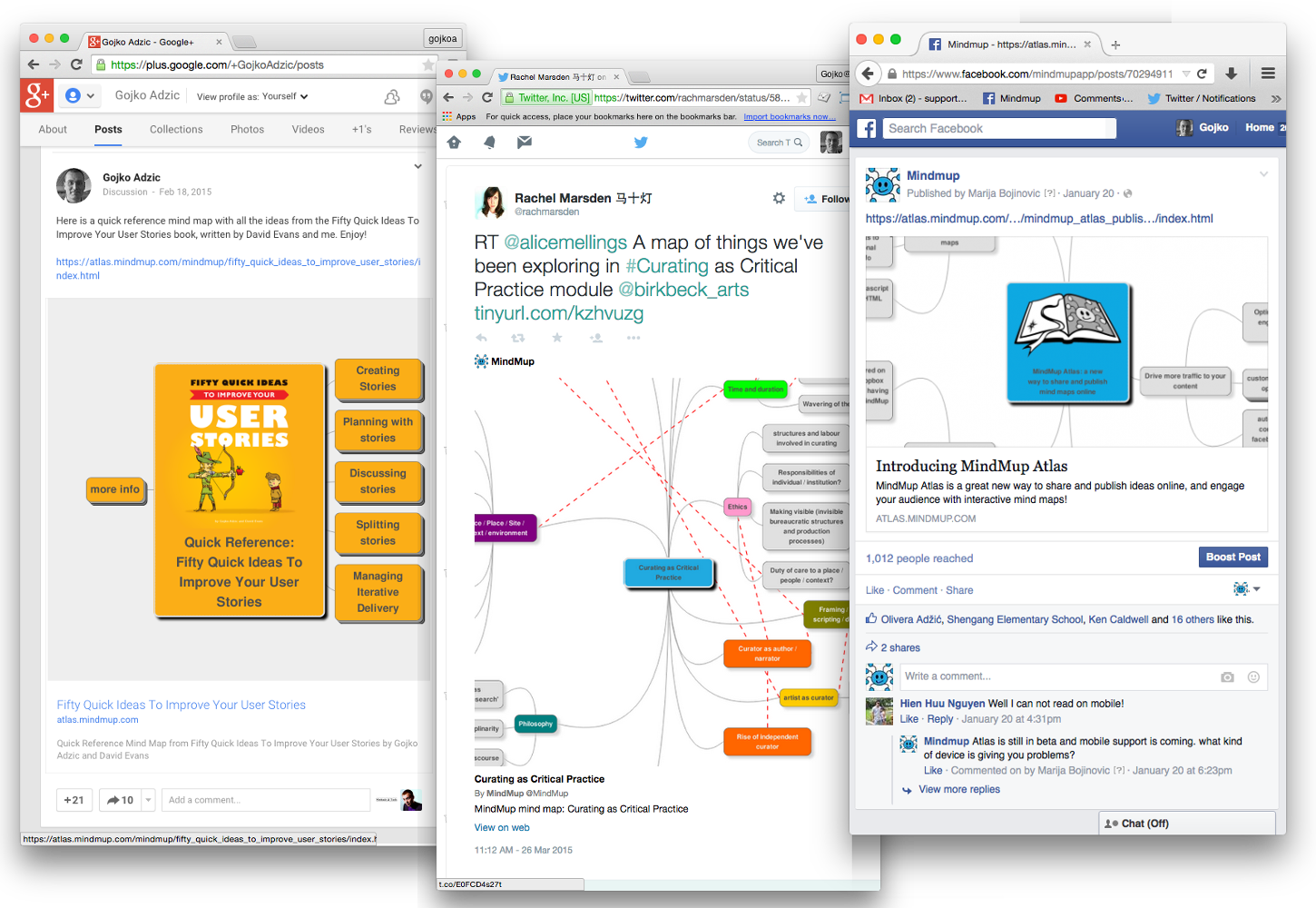Open Twitter messages envelope

525,142
